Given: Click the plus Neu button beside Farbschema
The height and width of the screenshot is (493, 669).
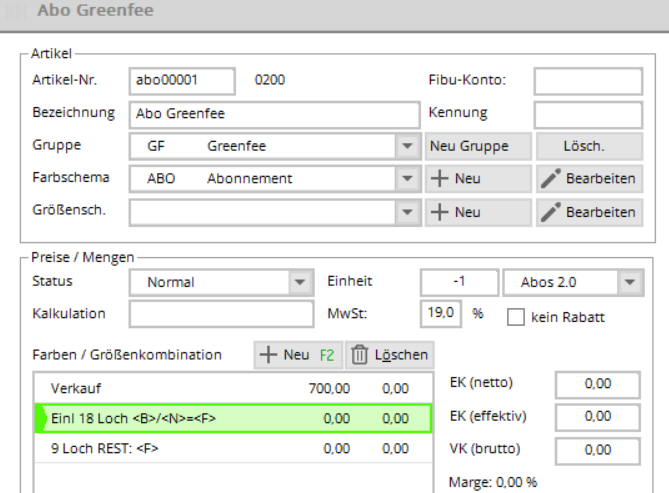Looking at the screenshot, I should (477, 179).
